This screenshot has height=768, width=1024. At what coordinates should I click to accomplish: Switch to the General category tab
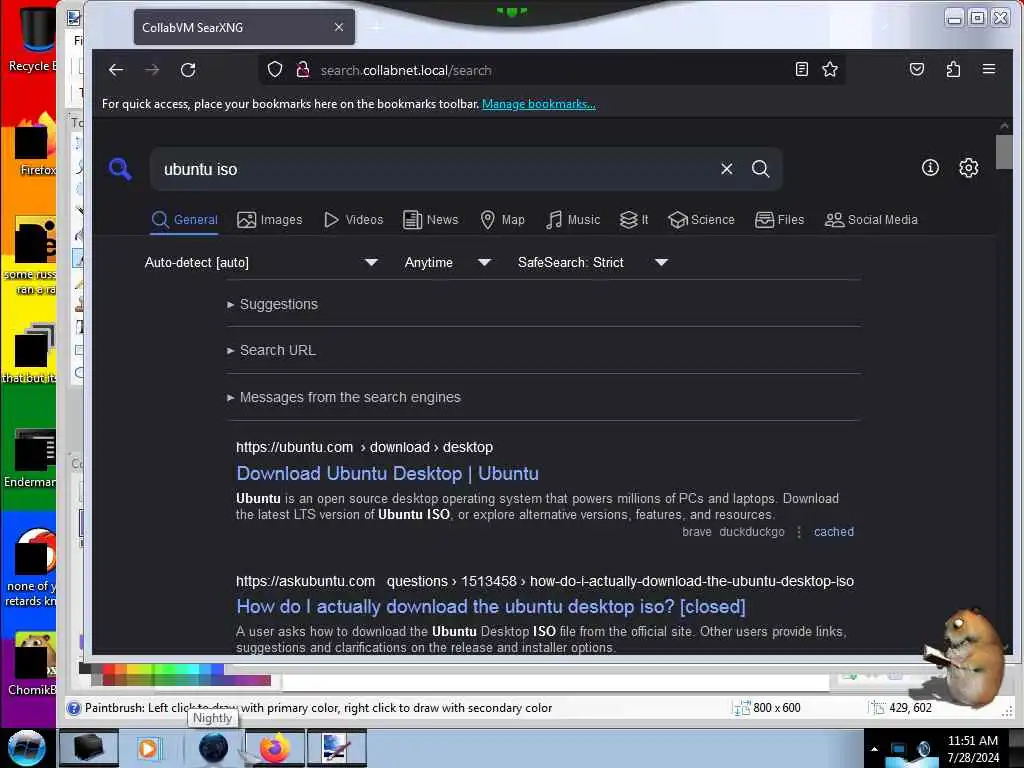click(184, 220)
